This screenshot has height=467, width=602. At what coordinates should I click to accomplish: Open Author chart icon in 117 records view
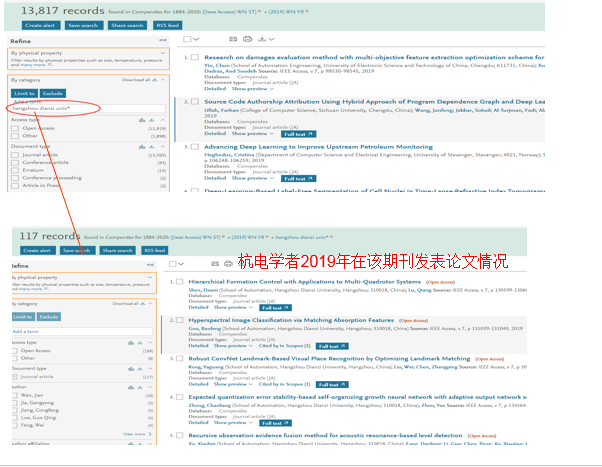(x=131, y=387)
